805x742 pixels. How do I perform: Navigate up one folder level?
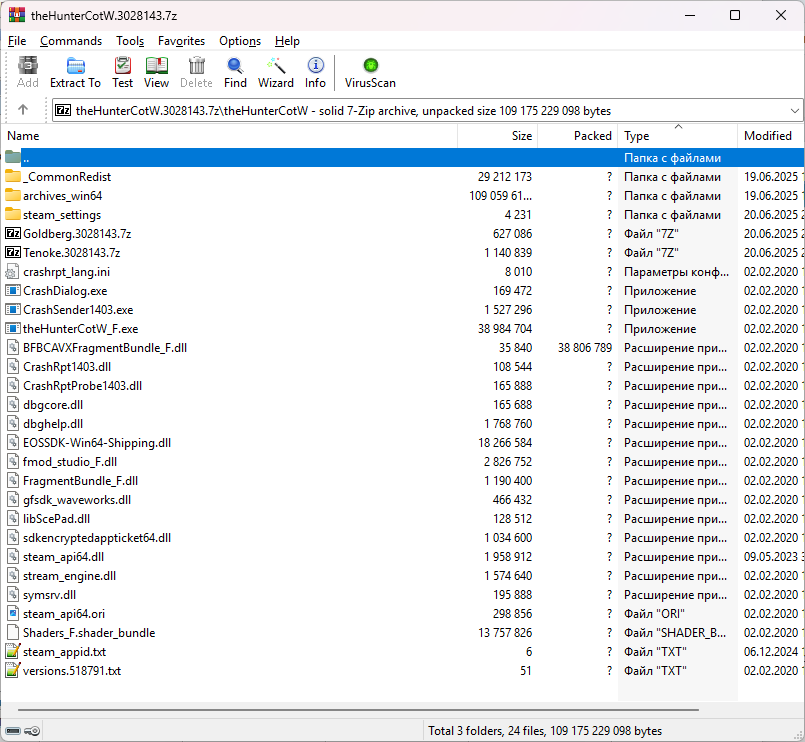point(24,110)
